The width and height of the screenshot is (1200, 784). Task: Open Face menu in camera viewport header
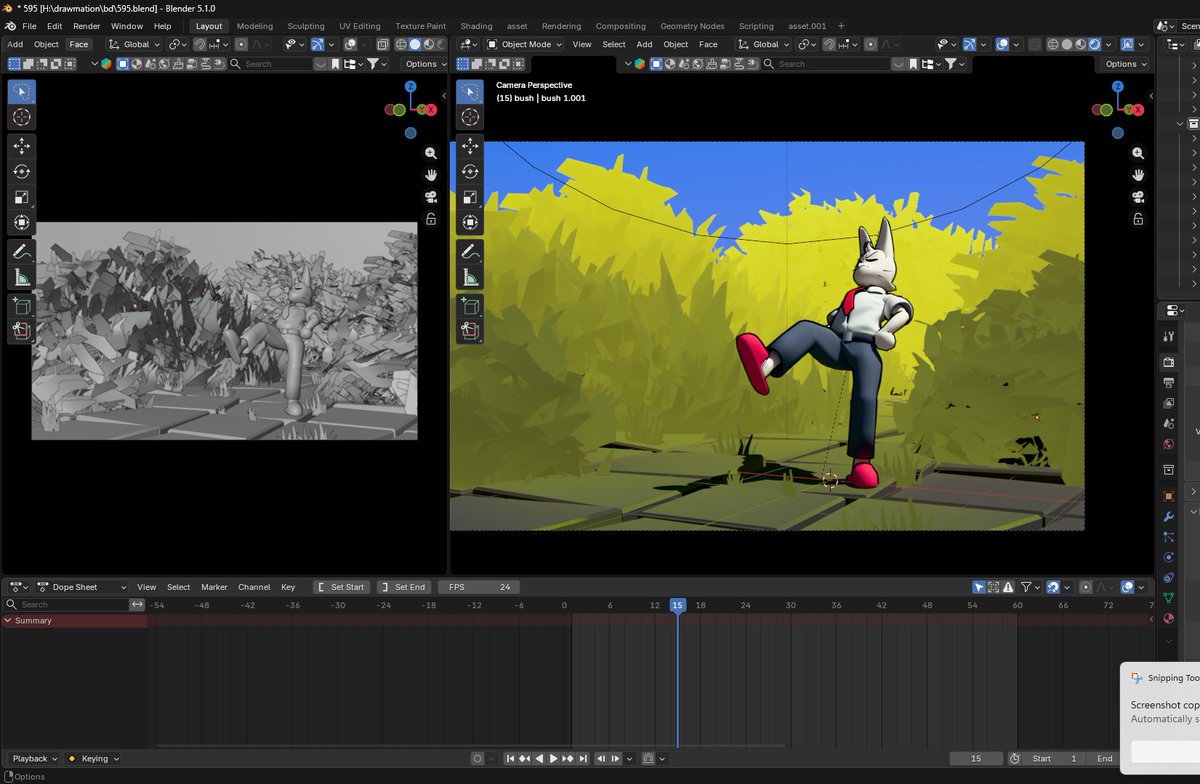point(708,44)
